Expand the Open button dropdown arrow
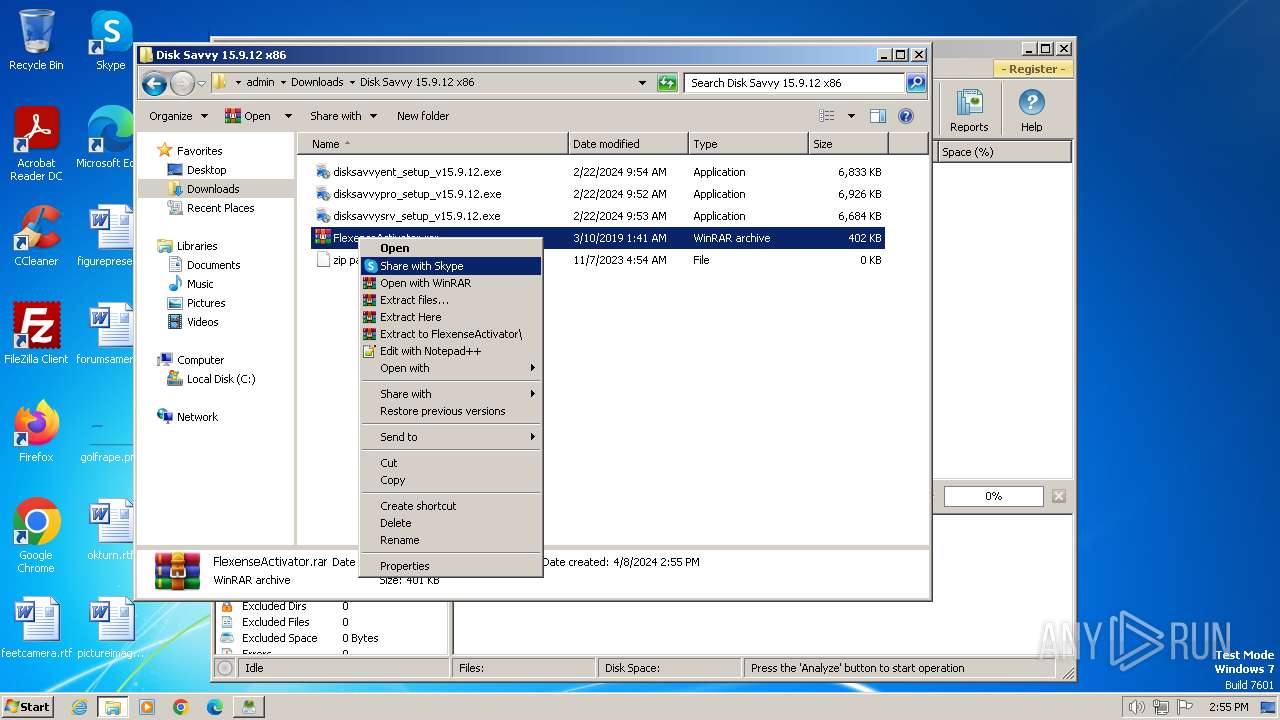The height and width of the screenshot is (720, 1280). coord(288,116)
